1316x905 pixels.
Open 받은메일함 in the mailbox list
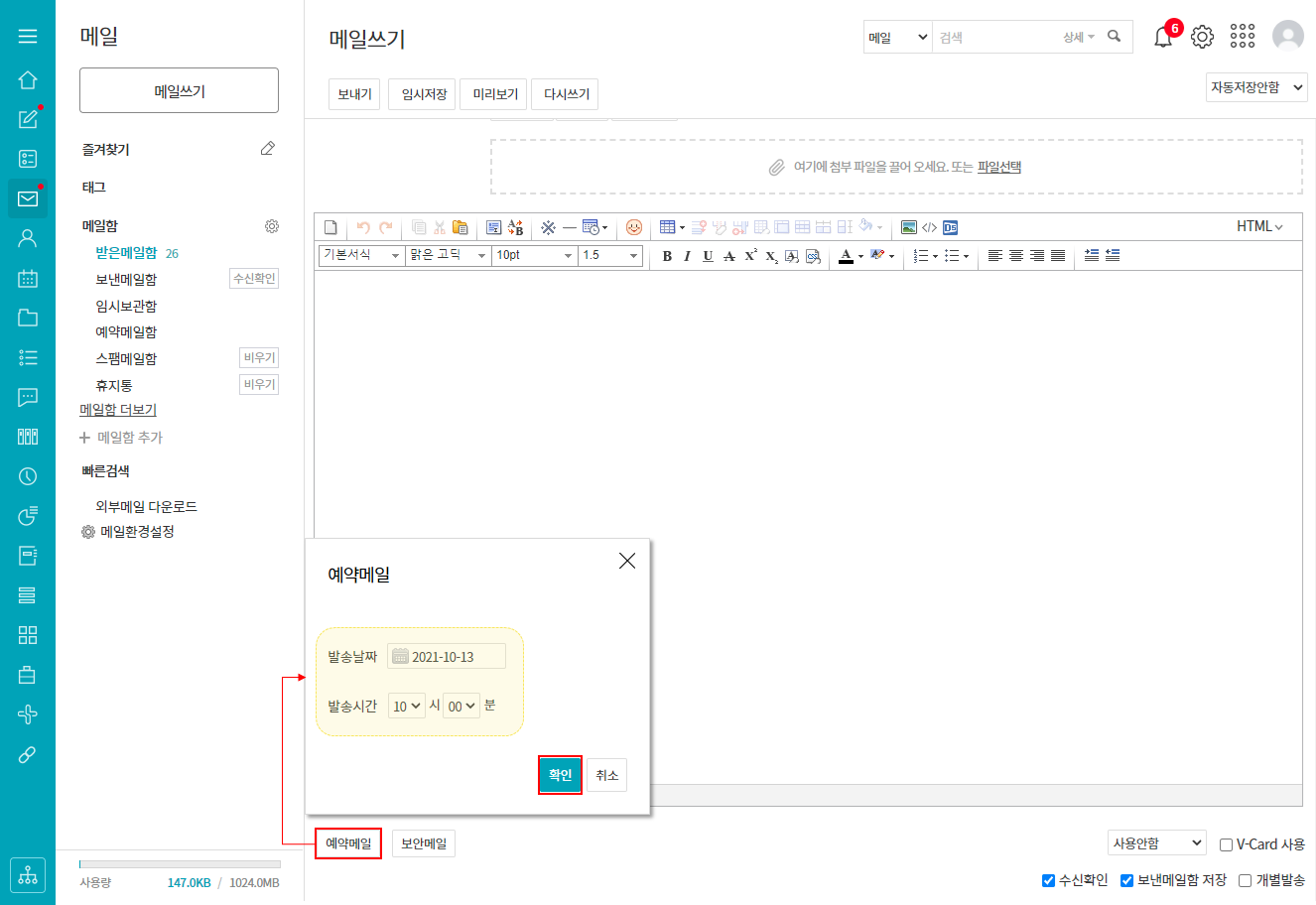[126, 253]
